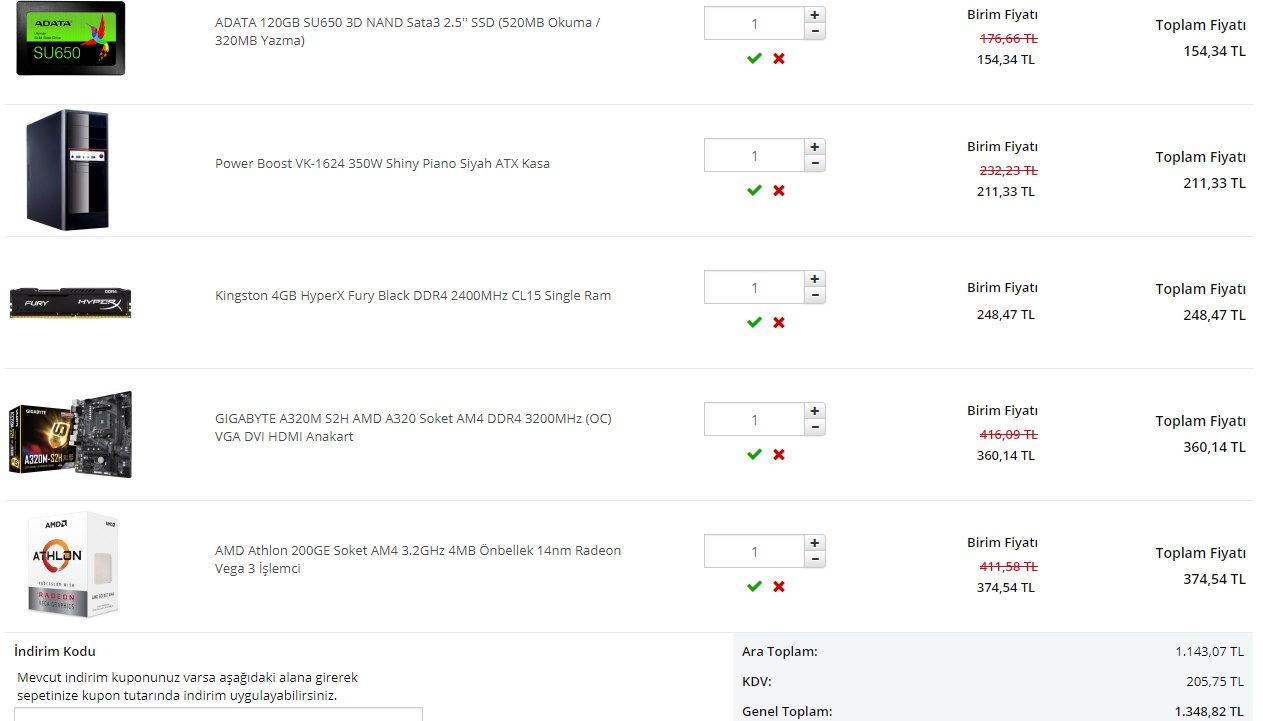Open GIGABYTE A320M S2H product link
This screenshot has height=721, width=1263.
pyautogui.click(x=412, y=427)
